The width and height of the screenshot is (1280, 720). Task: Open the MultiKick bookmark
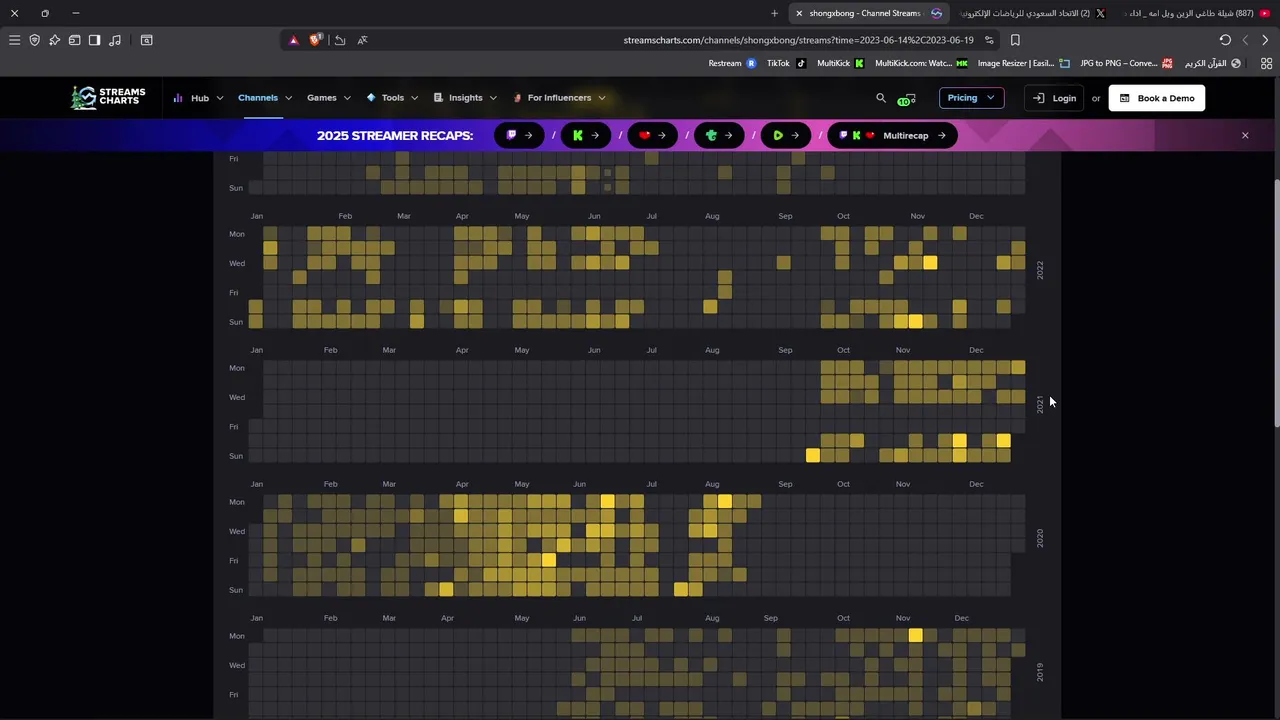pos(840,63)
